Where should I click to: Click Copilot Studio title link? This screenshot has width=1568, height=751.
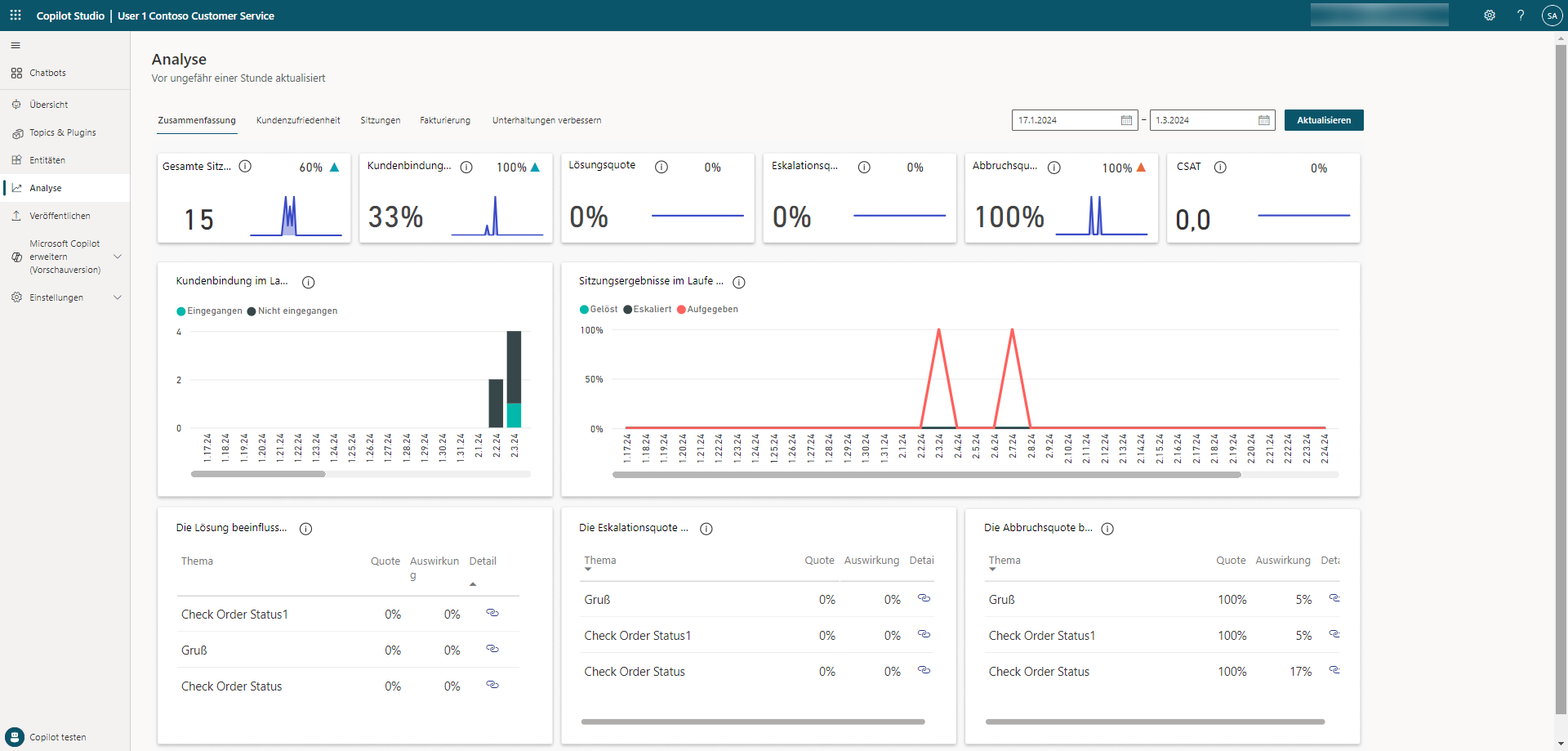70,16
